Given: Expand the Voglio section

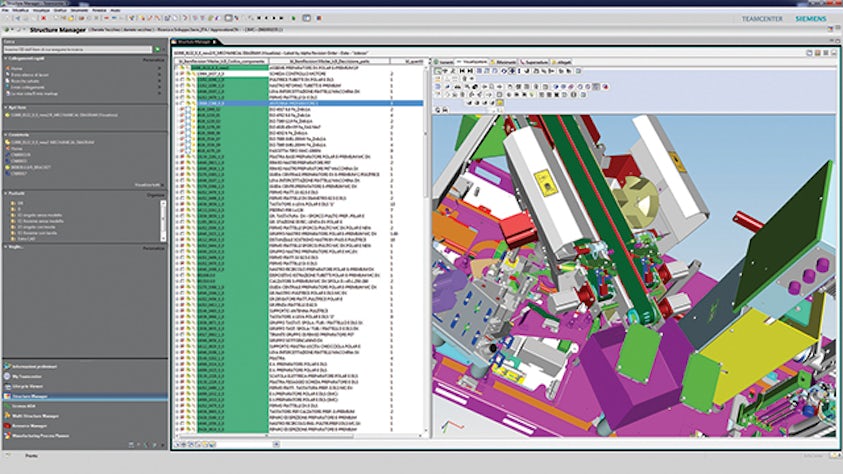Looking at the screenshot, I should point(6,247).
